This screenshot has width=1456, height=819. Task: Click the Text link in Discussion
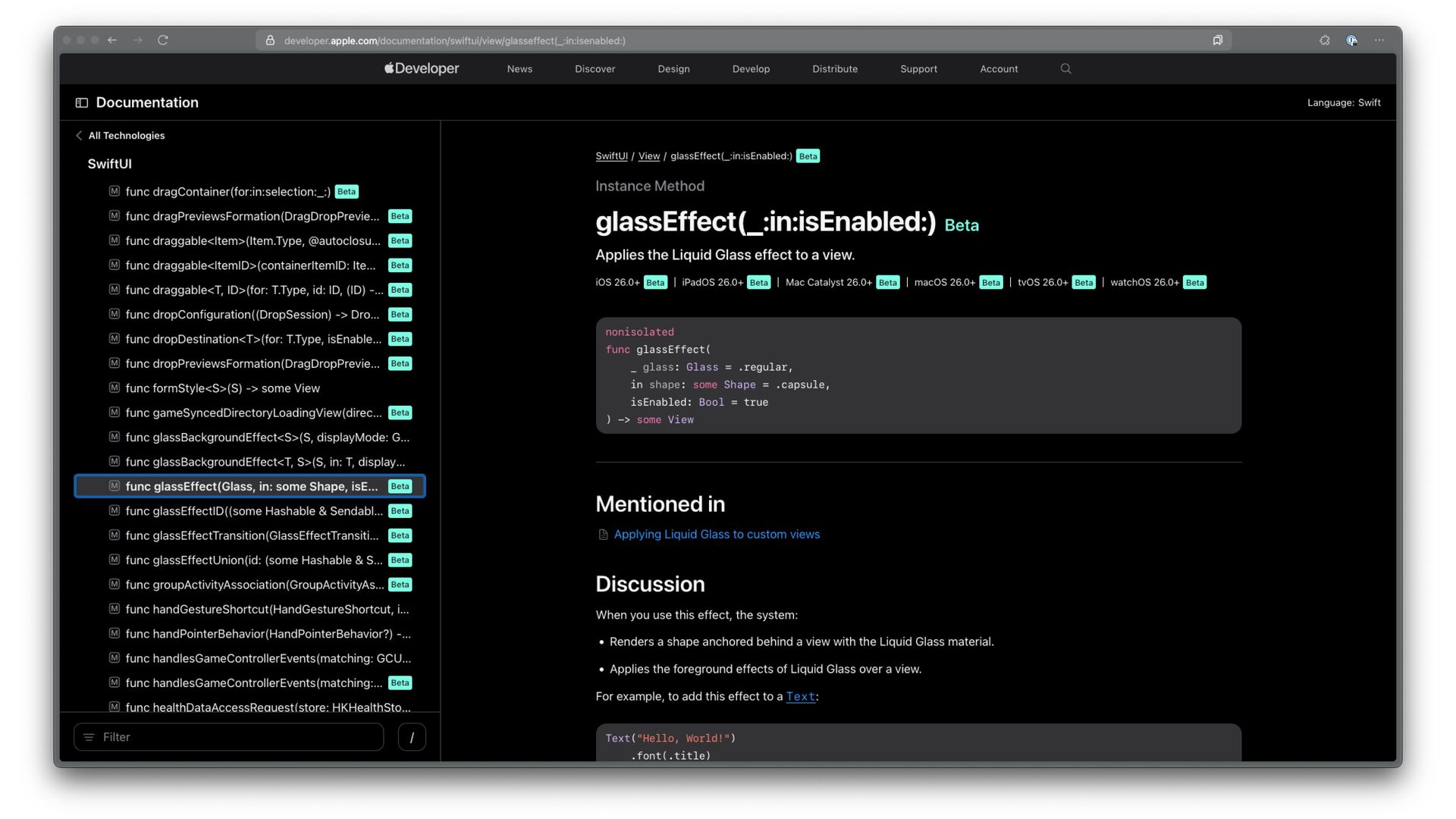point(800,696)
